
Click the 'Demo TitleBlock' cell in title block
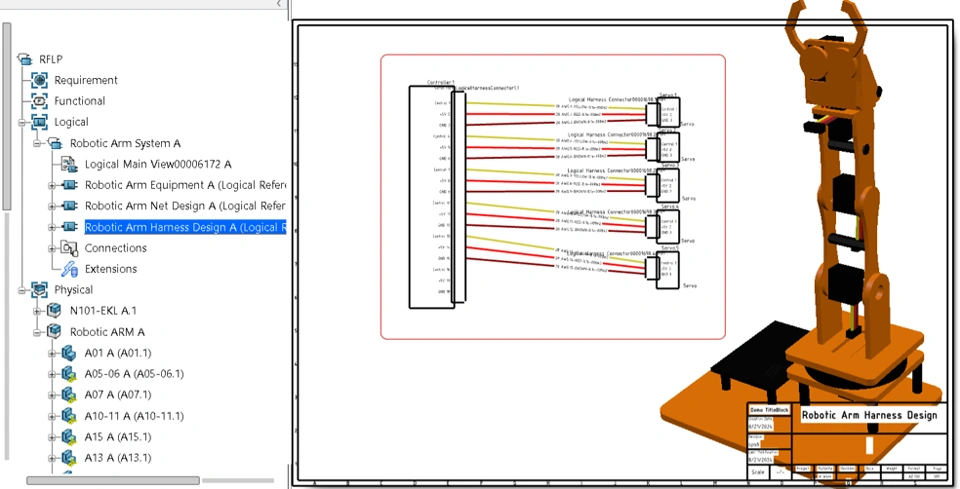769,409
